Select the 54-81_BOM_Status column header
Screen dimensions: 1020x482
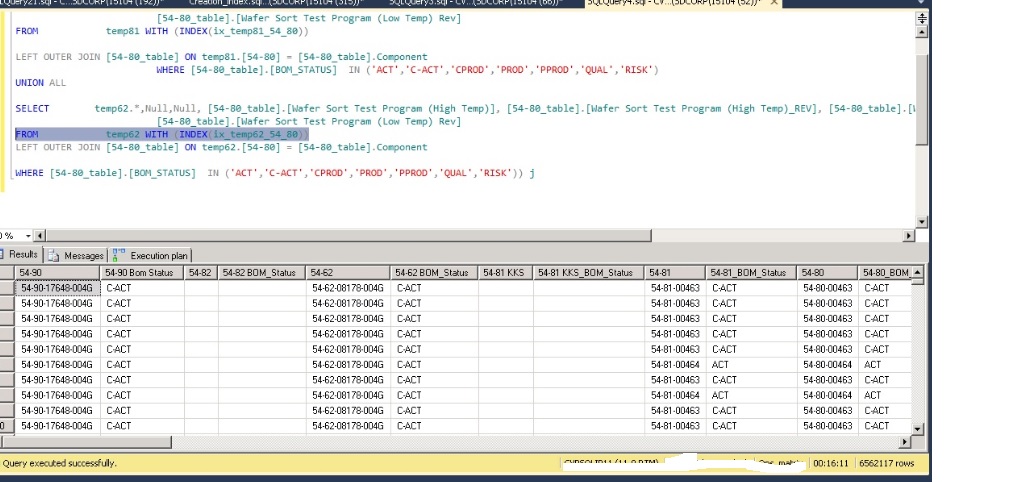pos(752,273)
